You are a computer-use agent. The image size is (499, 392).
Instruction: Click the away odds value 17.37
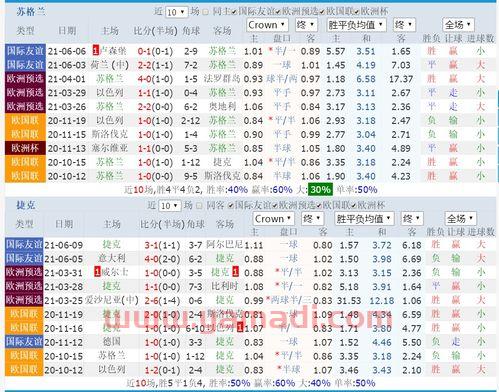coord(401,79)
